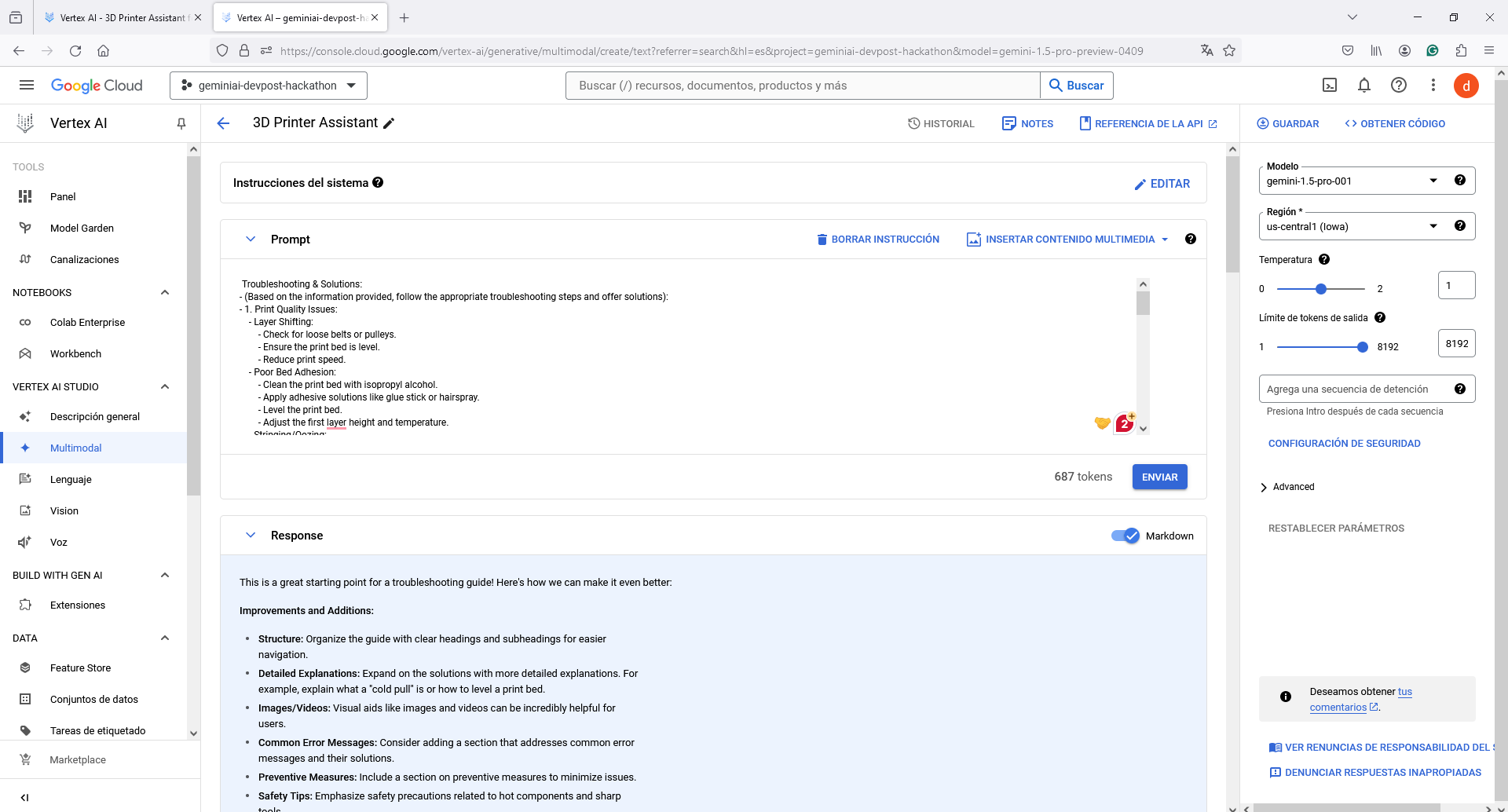Expand the Advanced settings
Screen dimensions: 1508x812
(x=1287, y=487)
